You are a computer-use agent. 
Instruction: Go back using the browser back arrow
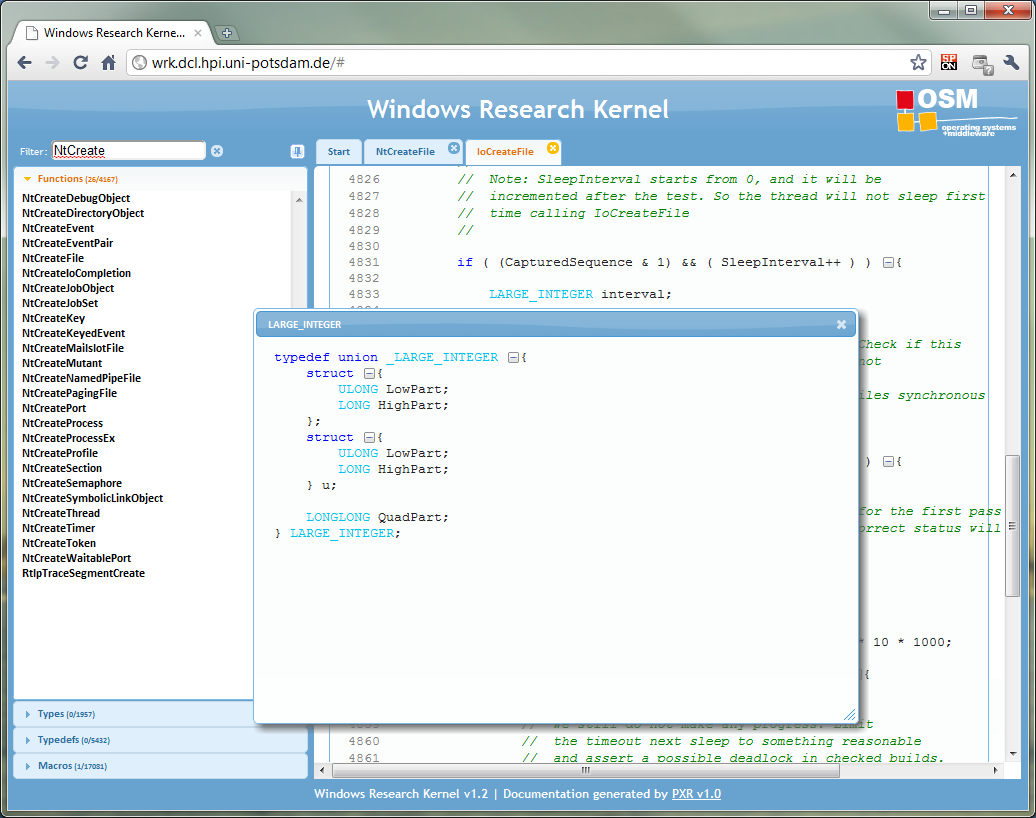[24, 63]
